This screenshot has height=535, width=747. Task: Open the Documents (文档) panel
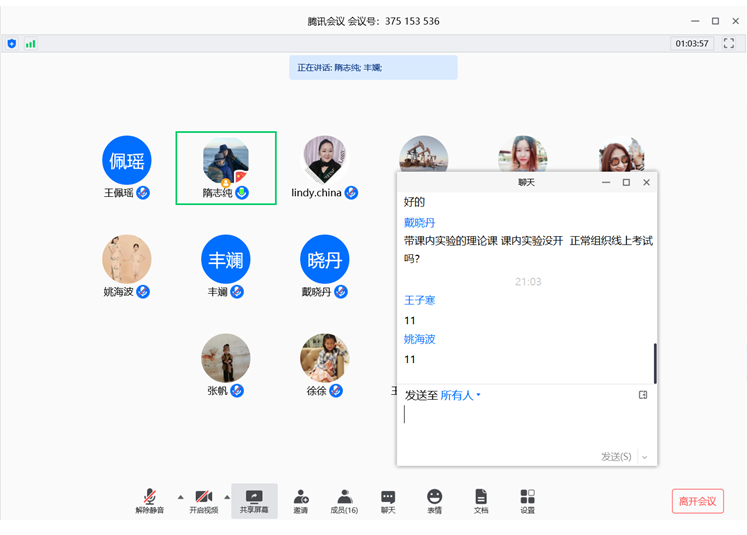point(481,501)
